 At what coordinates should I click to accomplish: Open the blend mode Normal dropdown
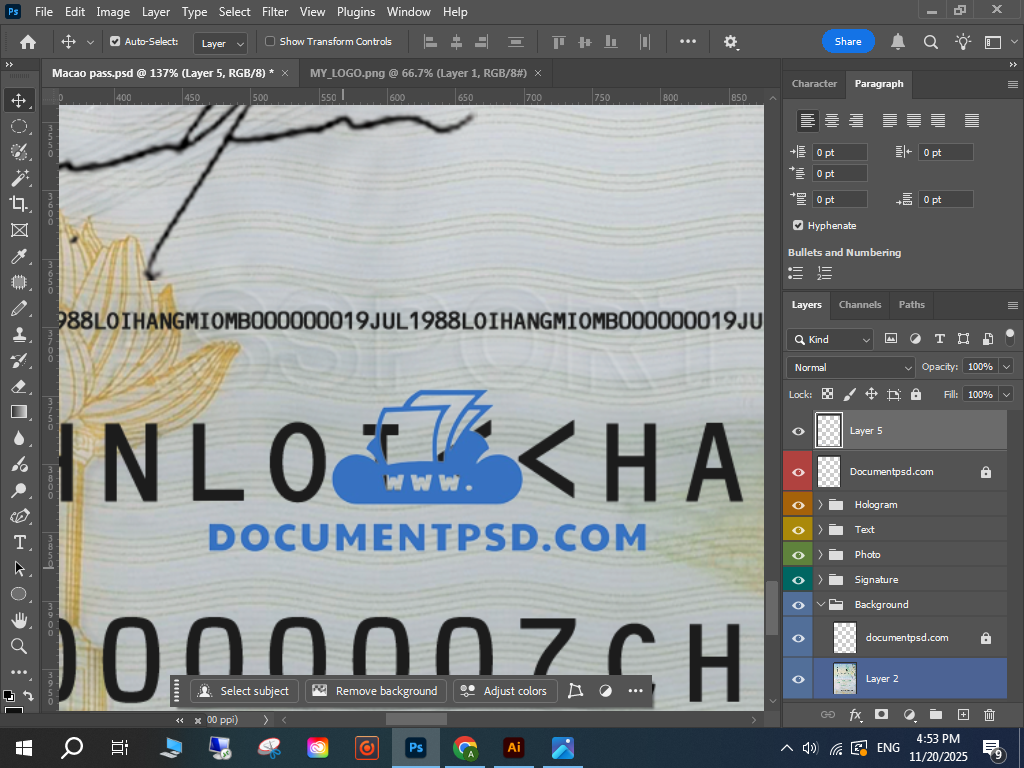point(850,367)
